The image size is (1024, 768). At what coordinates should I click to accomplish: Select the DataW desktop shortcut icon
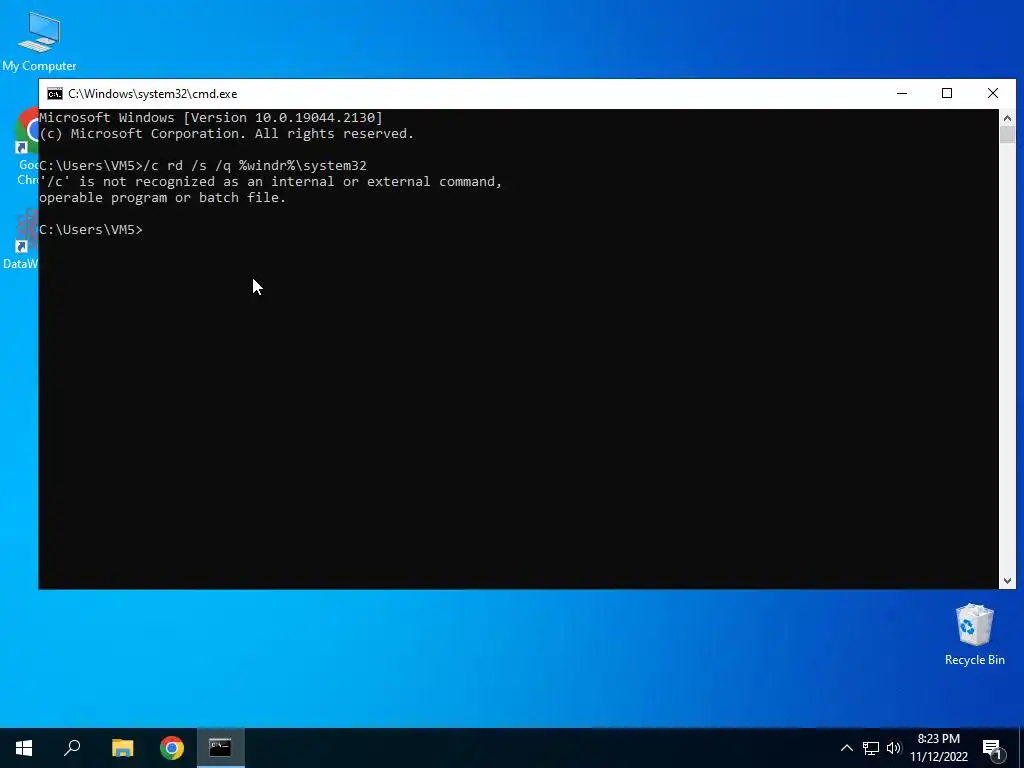point(21,240)
